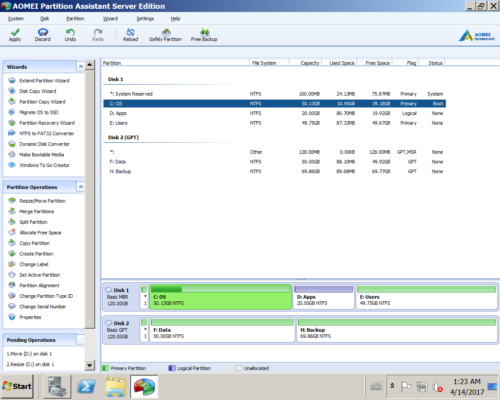Select D: Apps block in disk map

[323, 297]
